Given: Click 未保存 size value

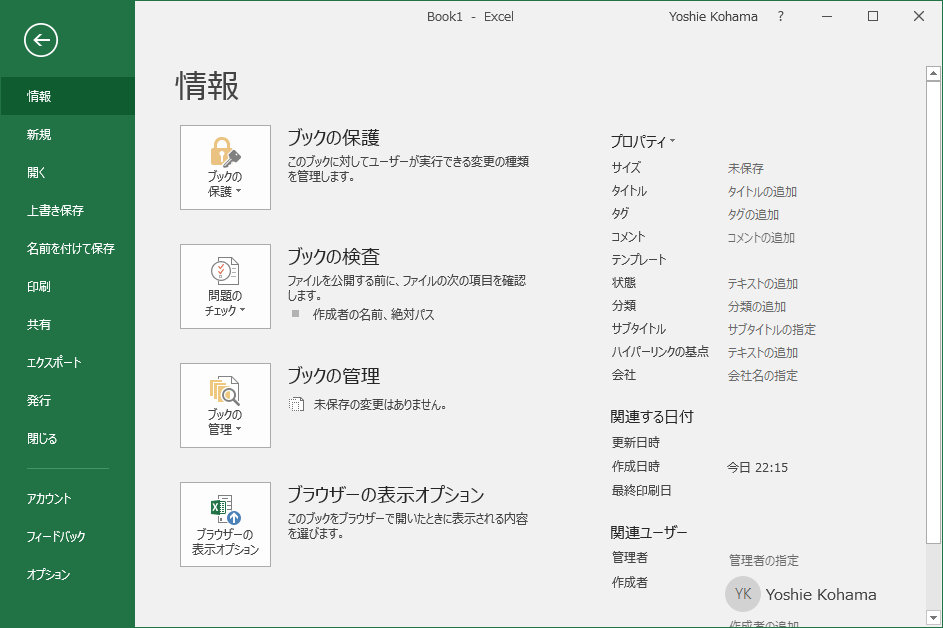Looking at the screenshot, I should pos(746,168).
